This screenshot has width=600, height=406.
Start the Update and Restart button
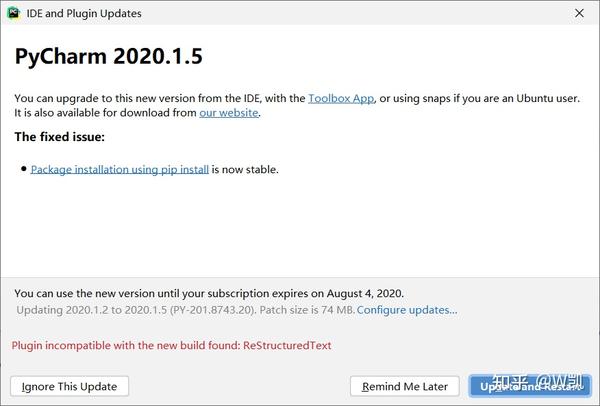[x=528, y=386]
